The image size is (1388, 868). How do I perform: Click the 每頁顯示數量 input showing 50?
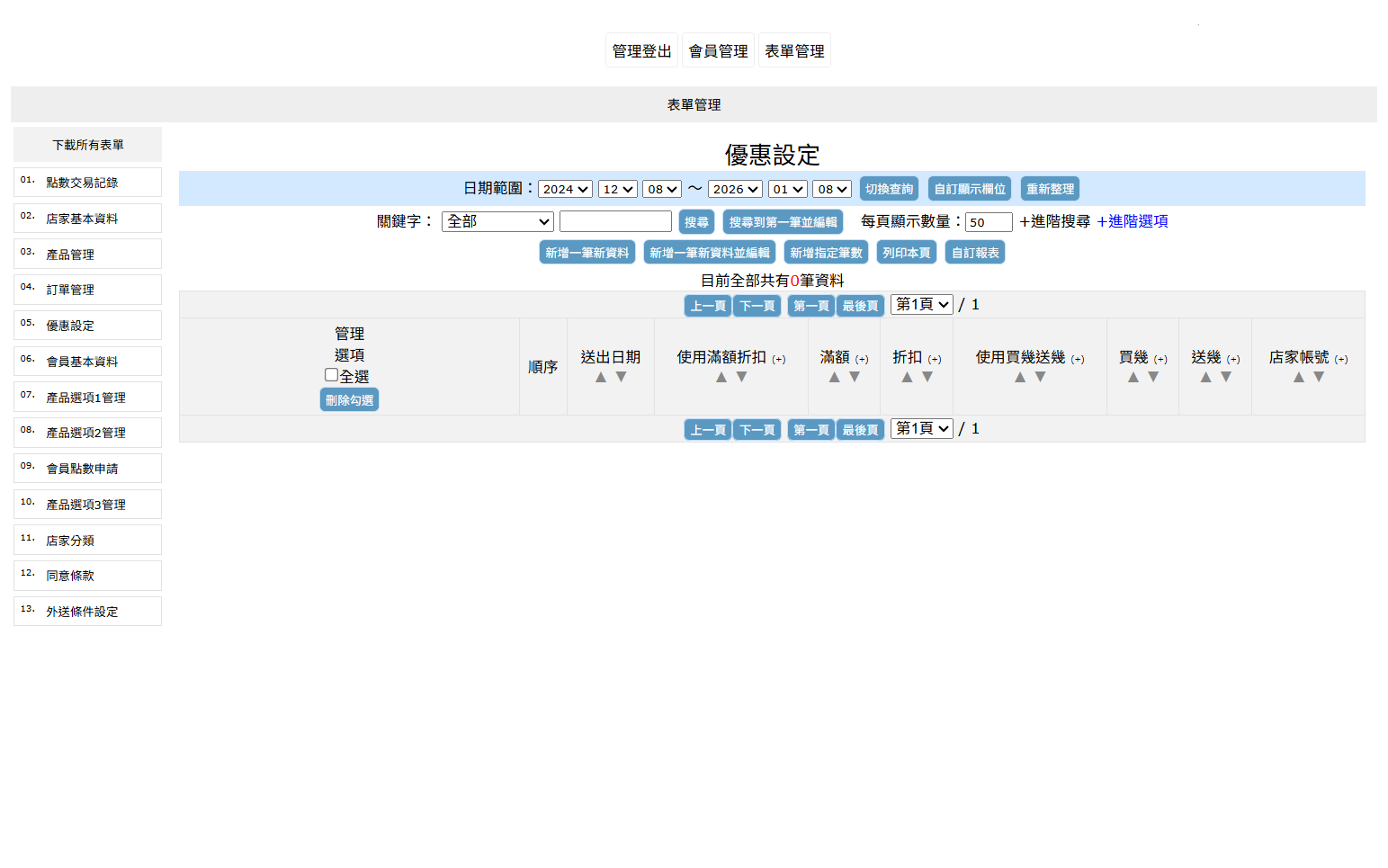[x=989, y=222]
